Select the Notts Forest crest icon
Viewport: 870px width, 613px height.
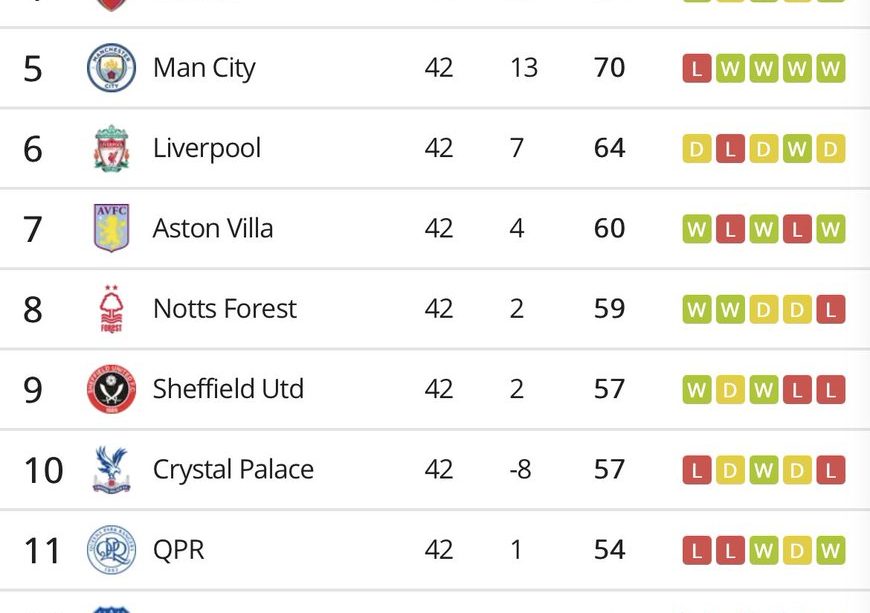coord(111,309)
